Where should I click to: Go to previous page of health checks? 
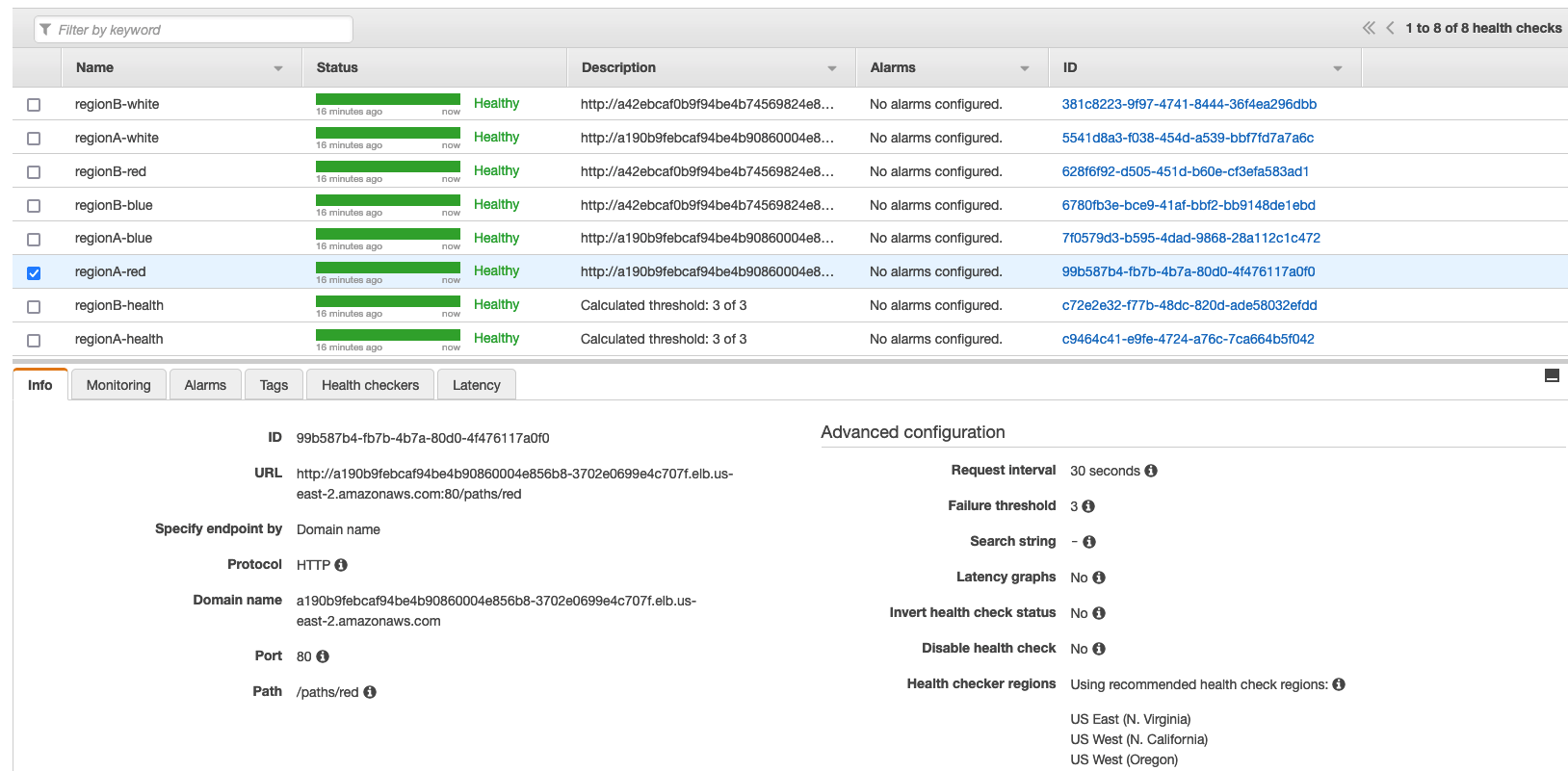pyautogui.click(x=1390, y=28)
